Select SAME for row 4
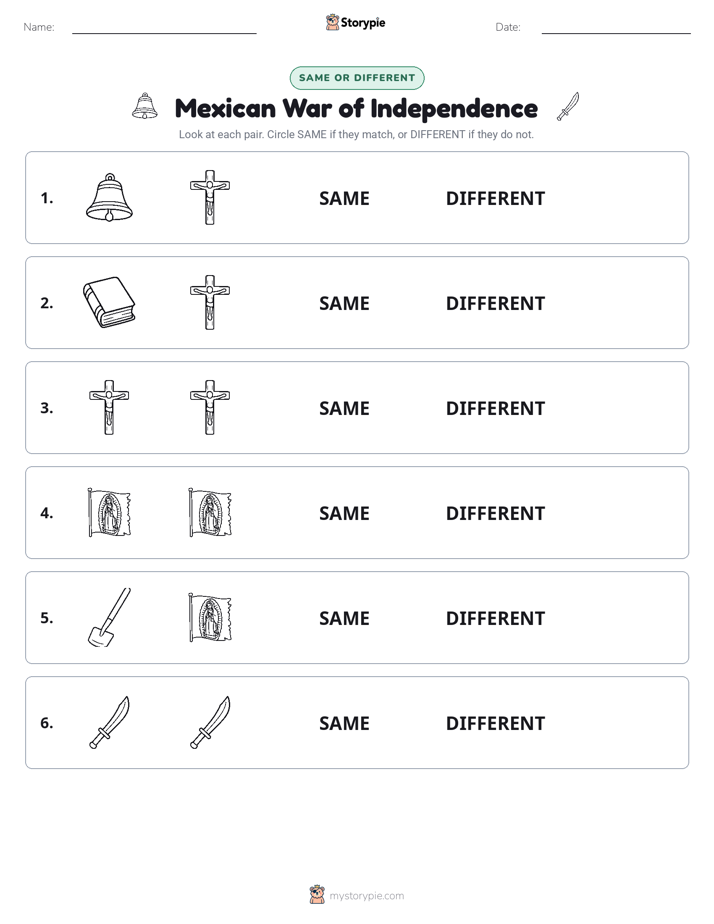 (x=344, y=513)
